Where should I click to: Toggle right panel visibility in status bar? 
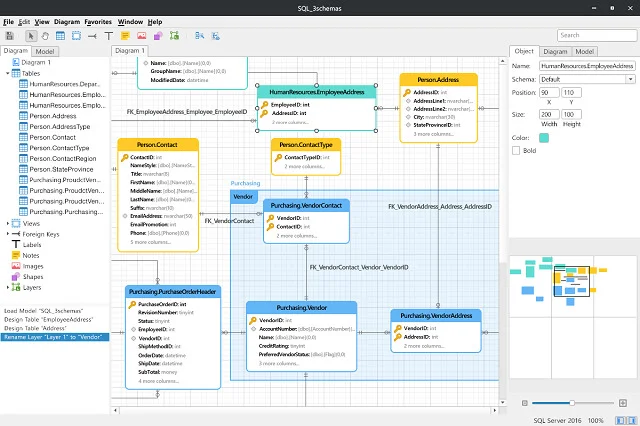click(x=632, y=420)
